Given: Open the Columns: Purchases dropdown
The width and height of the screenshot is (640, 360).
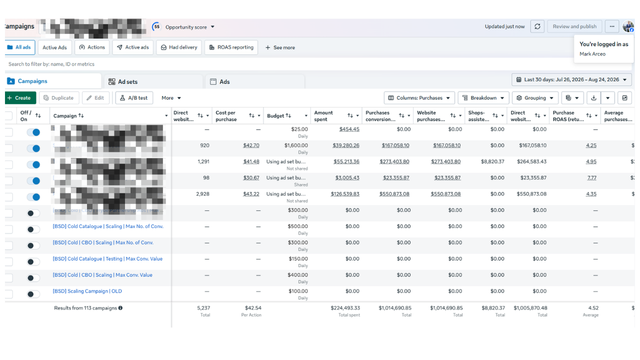Looking at the screenshot, I should point(419,98).
